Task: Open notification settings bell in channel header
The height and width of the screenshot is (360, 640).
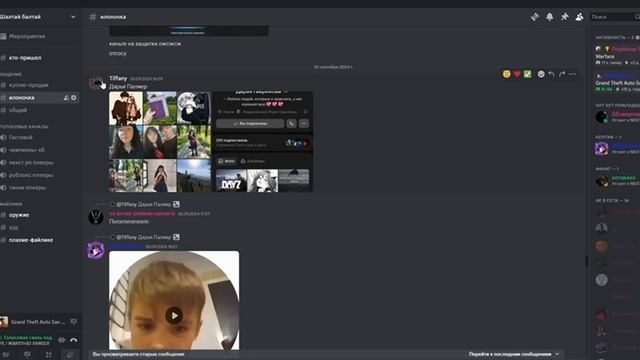Action: pyautogui.click(x=550, y=17)
